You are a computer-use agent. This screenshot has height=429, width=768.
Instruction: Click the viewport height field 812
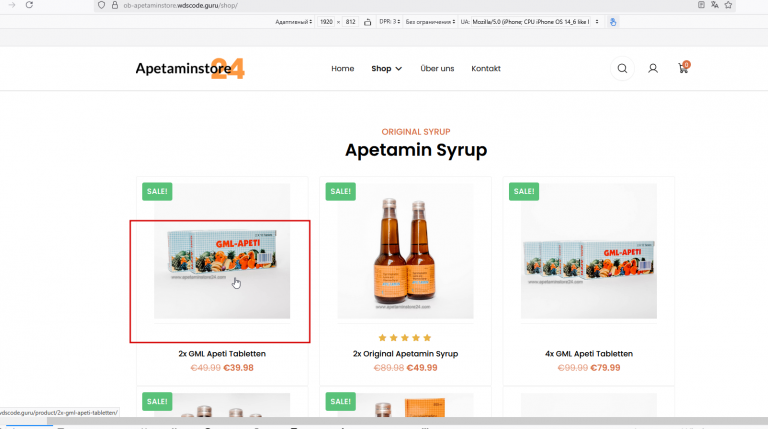tap(351, 22)
